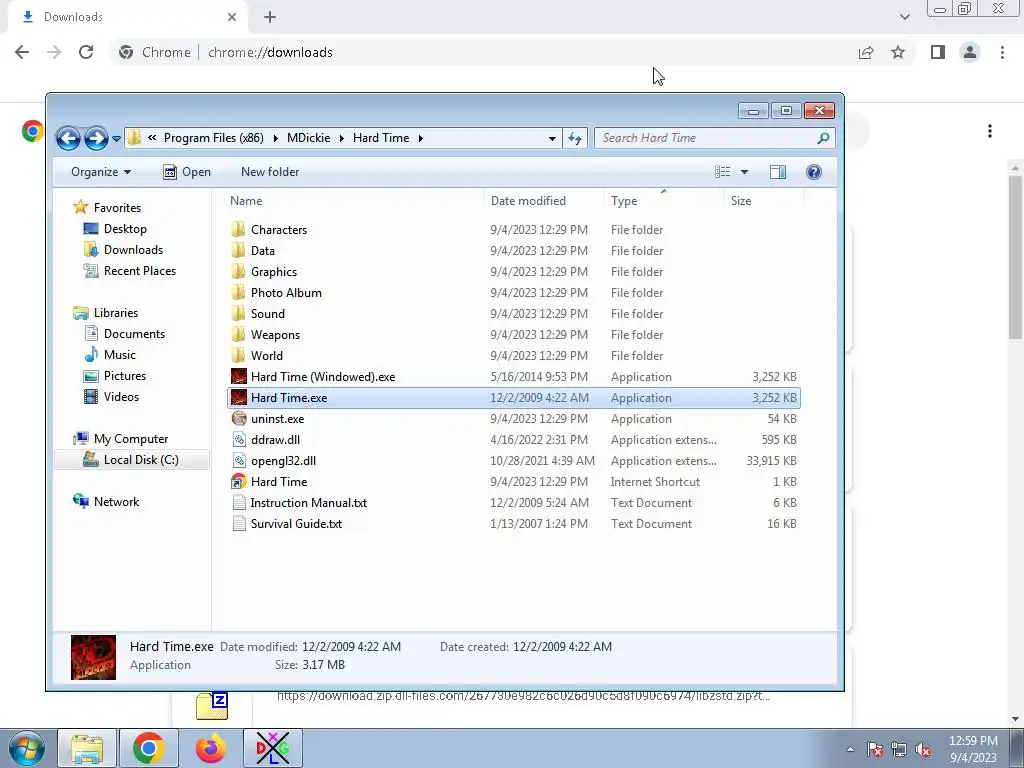The image size is (1024, 768).
Task: Click the muted volume tray icon
Action: click(x=923, y=750)
